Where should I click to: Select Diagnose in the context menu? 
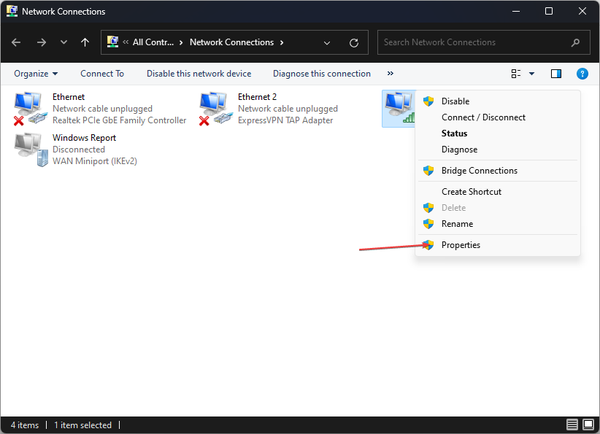click(498, 150)
